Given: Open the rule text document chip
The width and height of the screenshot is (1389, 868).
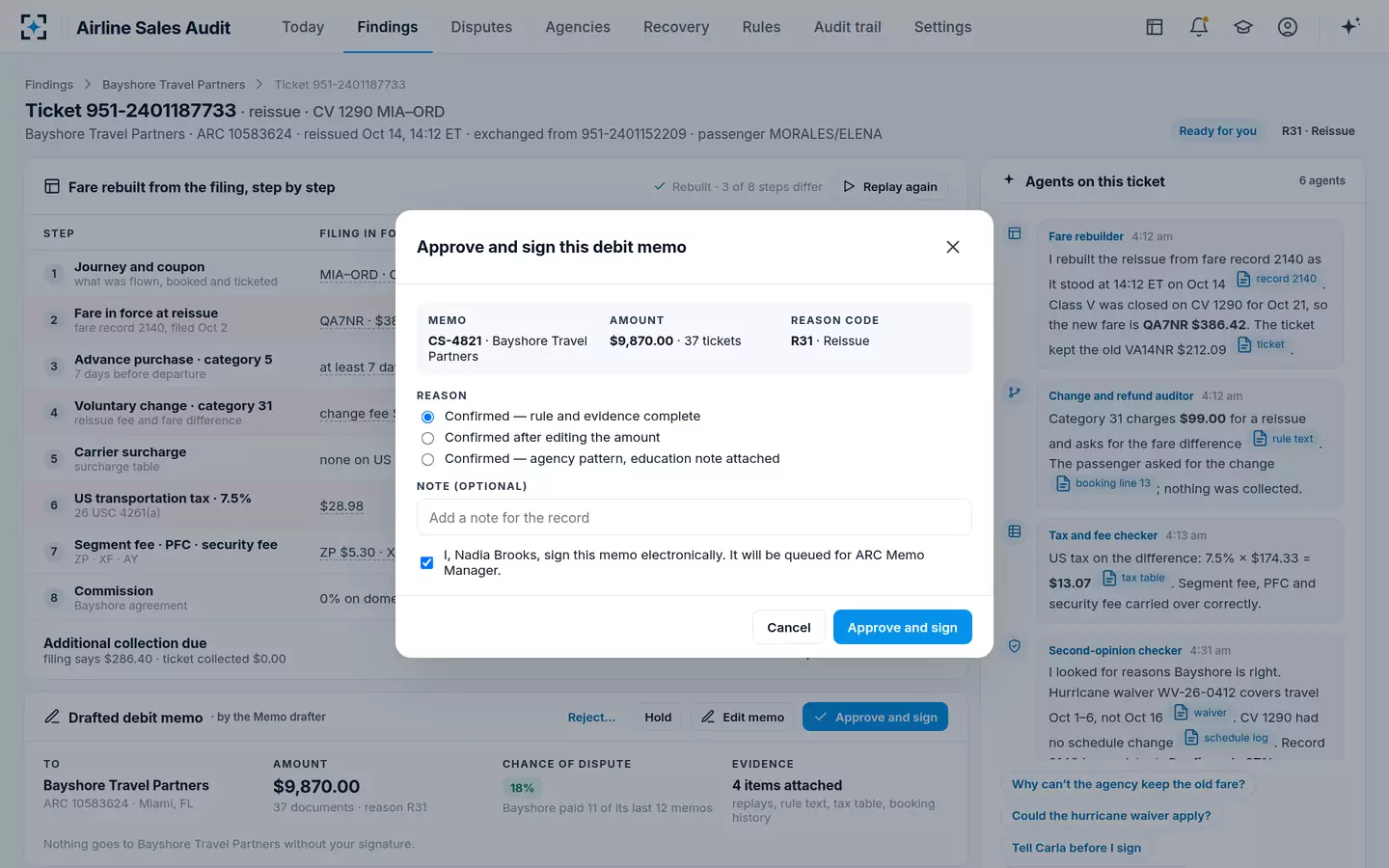Looking at the screenshot, I should pos(1284,439).
